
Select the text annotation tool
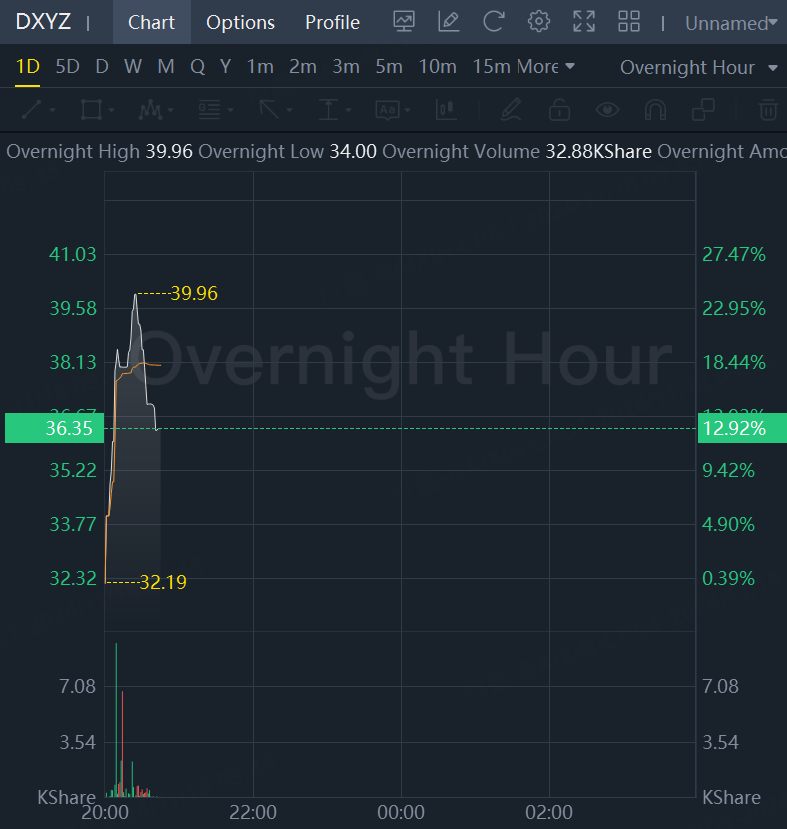(387, 110)
